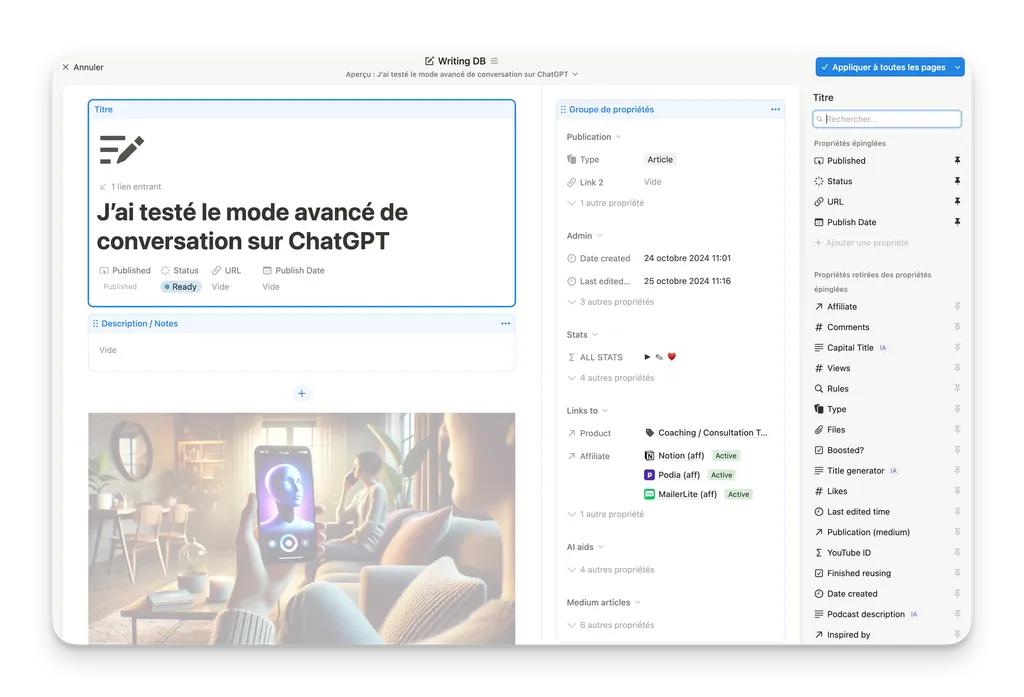Click the MailerLite (aff) green icon
The height and width of the screenshot is (697, 1024).
(649, 494)
